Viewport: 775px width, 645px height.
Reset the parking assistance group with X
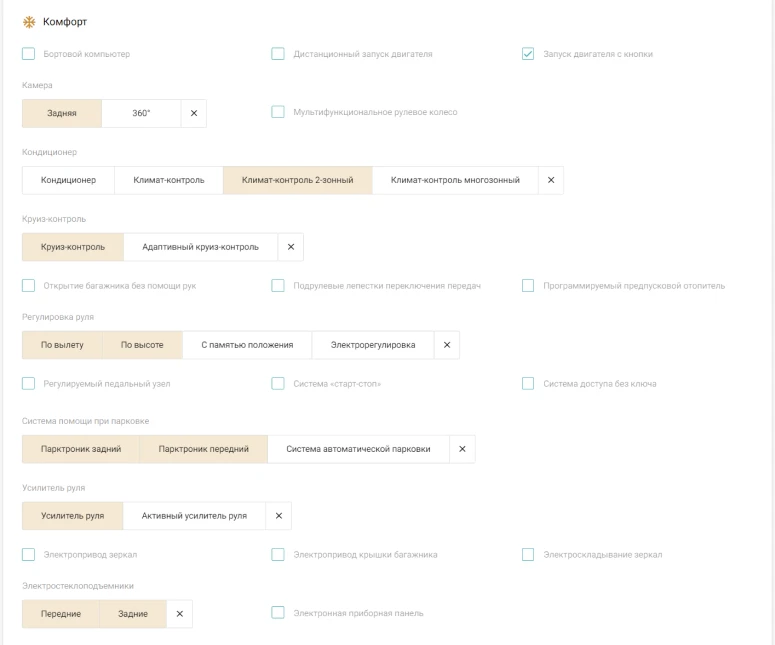(x=462, y=449)
